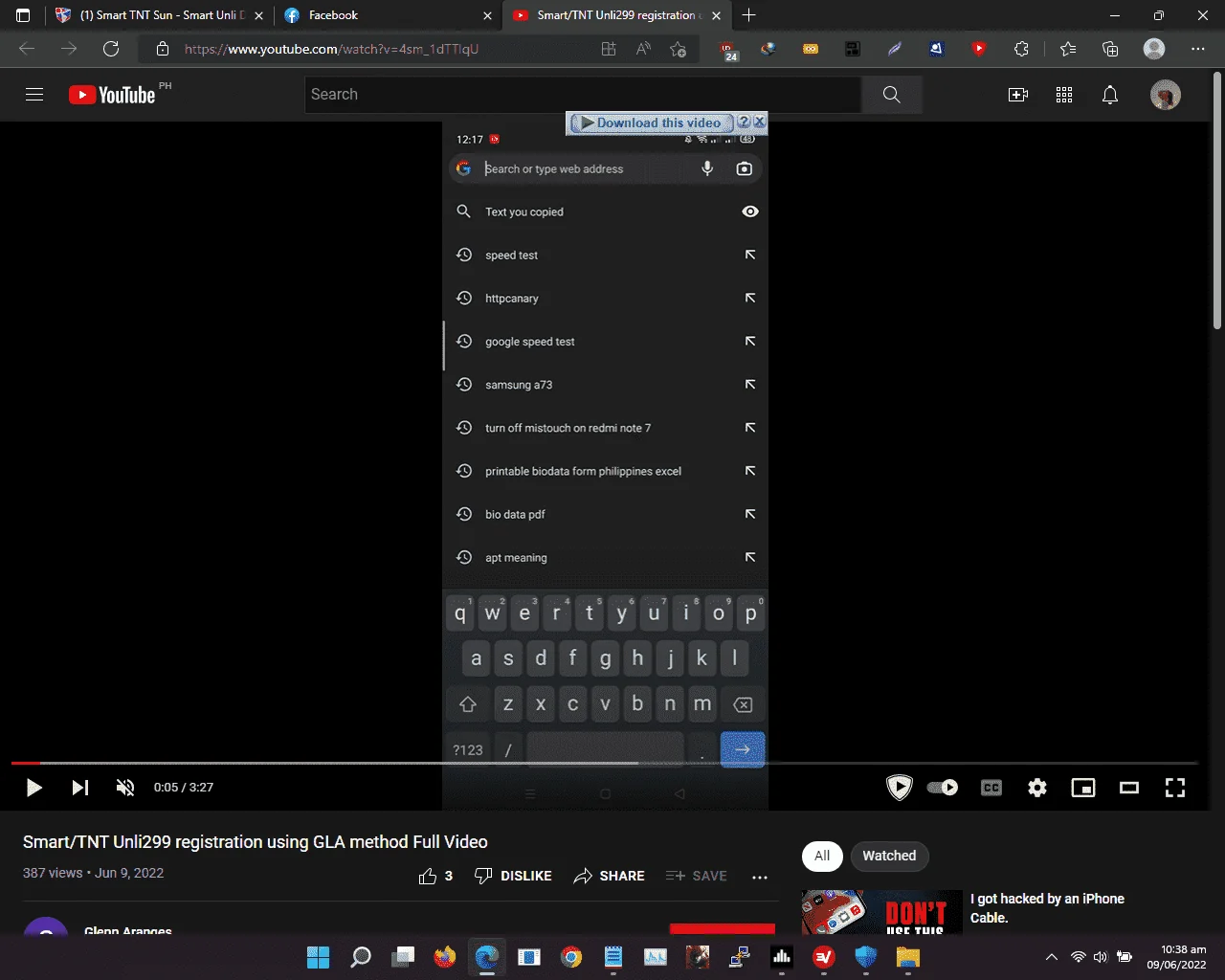Skip to the next video

coord(80,788)
